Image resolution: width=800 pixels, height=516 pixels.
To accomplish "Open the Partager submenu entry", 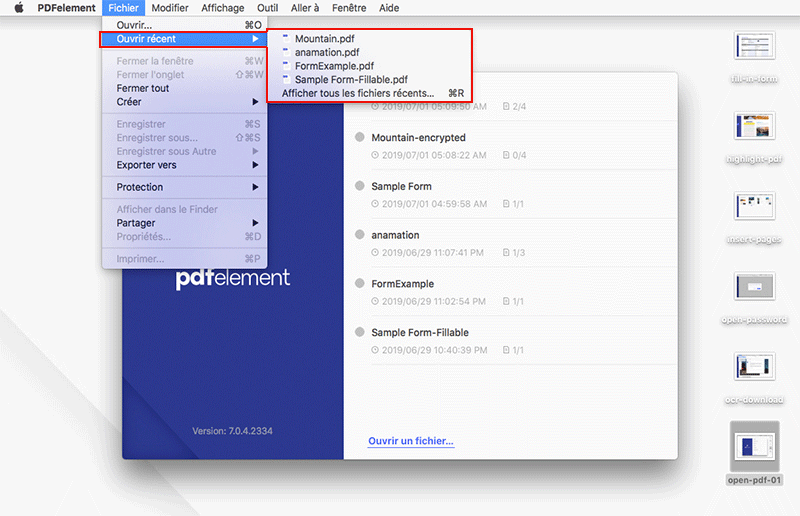I will (x=184, y=223).
